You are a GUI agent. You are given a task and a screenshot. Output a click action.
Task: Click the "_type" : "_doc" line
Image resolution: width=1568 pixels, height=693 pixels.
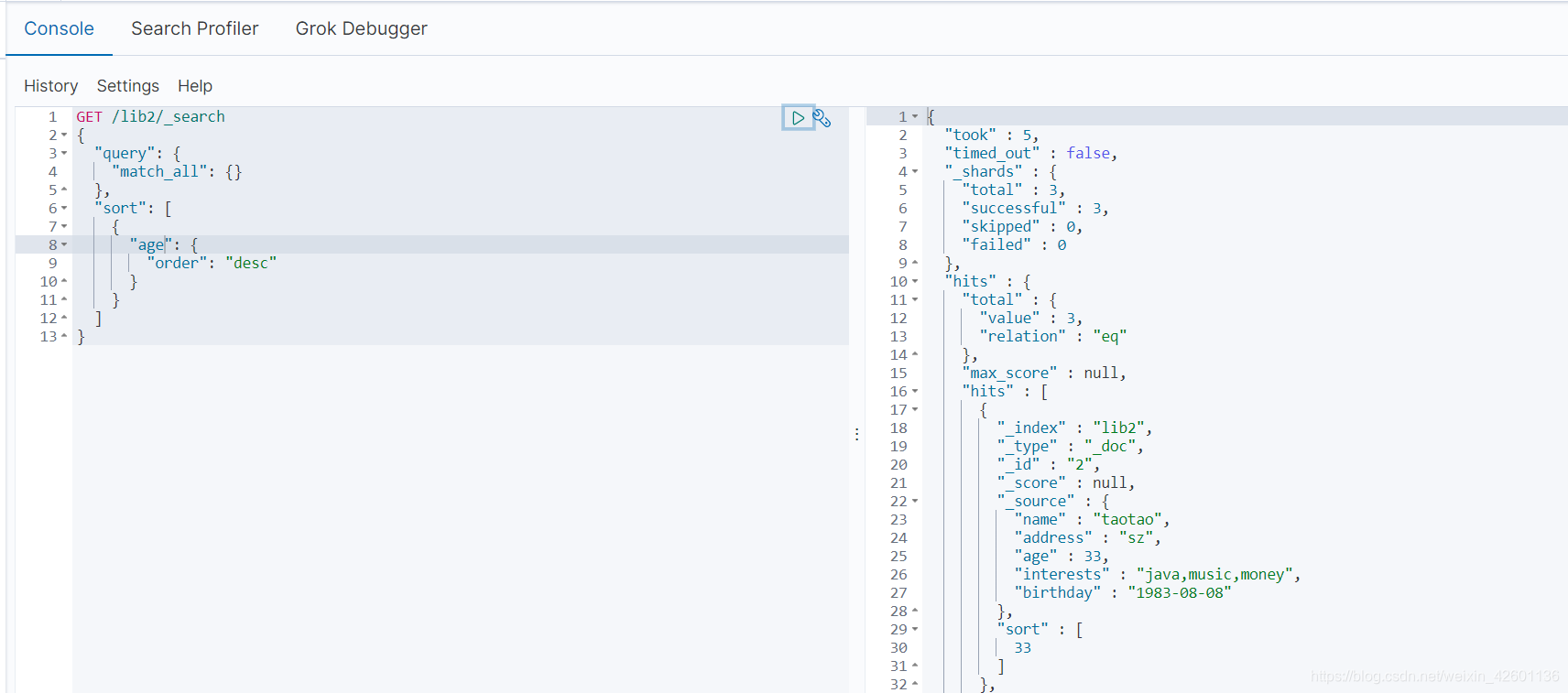1071,446
